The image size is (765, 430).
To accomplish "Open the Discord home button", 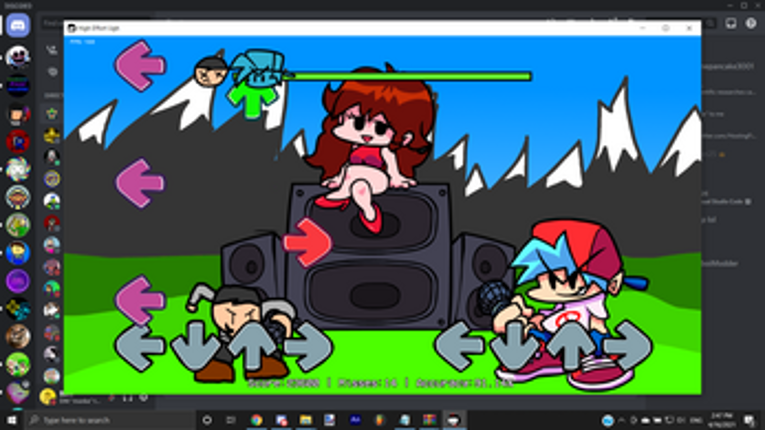I will tap(18, 25).
